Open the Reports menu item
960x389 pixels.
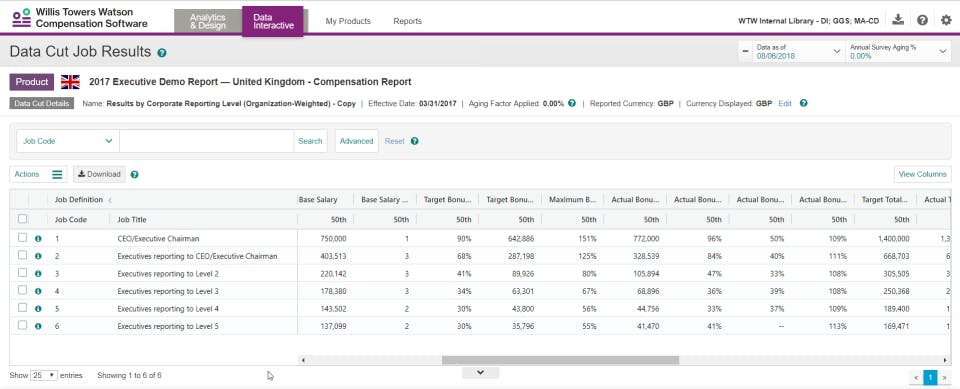point(407,21)
